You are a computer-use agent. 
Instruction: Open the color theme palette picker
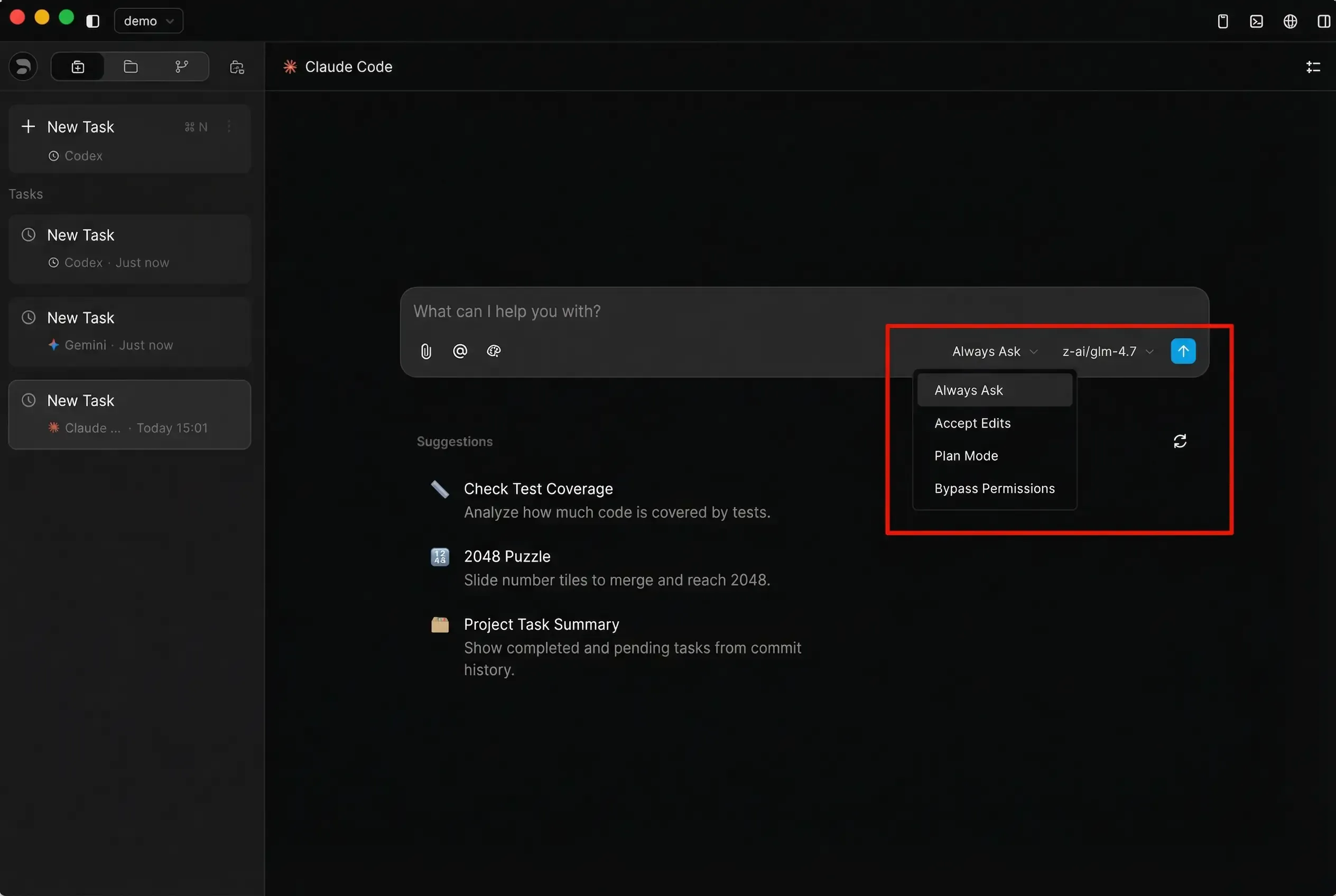coord(494,351)
